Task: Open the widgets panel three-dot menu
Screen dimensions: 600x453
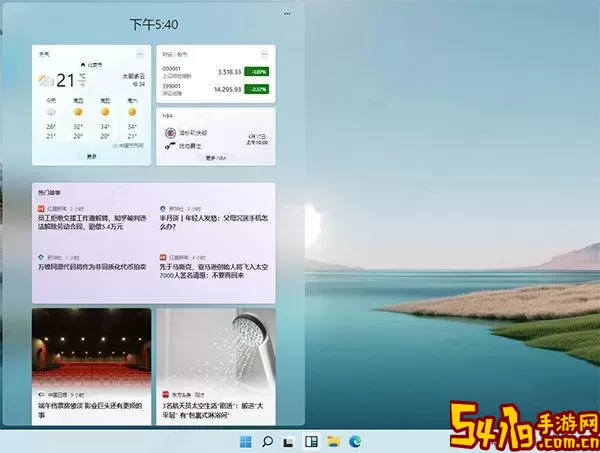Action: [x=287, y=13]
